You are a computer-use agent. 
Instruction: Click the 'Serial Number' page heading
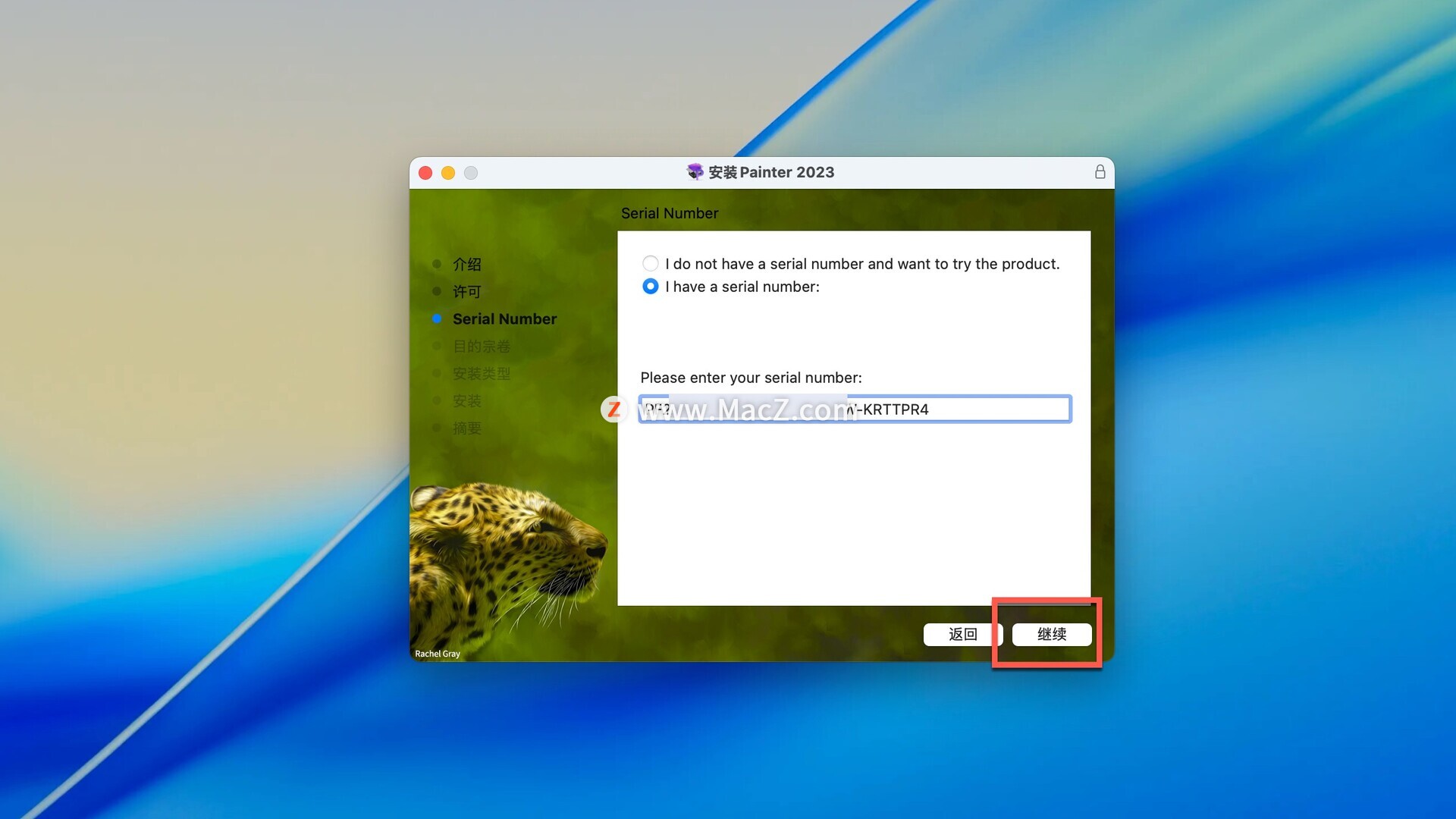click(670, 213)
